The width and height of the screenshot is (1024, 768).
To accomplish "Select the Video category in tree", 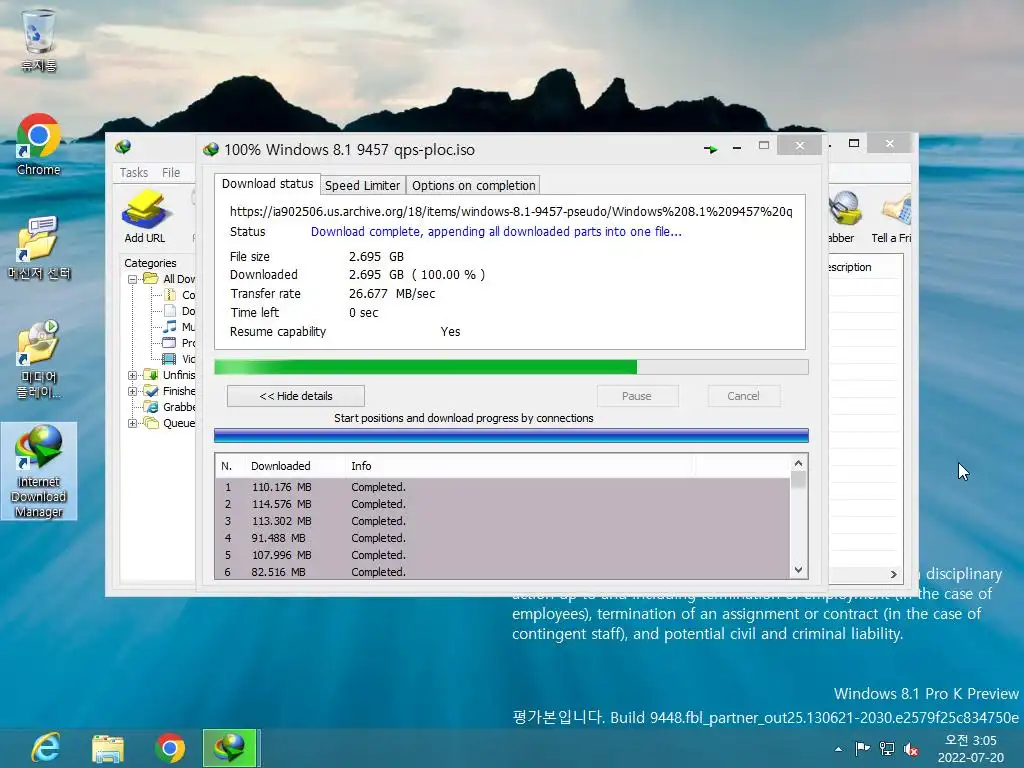I will (x=179, y=359).
